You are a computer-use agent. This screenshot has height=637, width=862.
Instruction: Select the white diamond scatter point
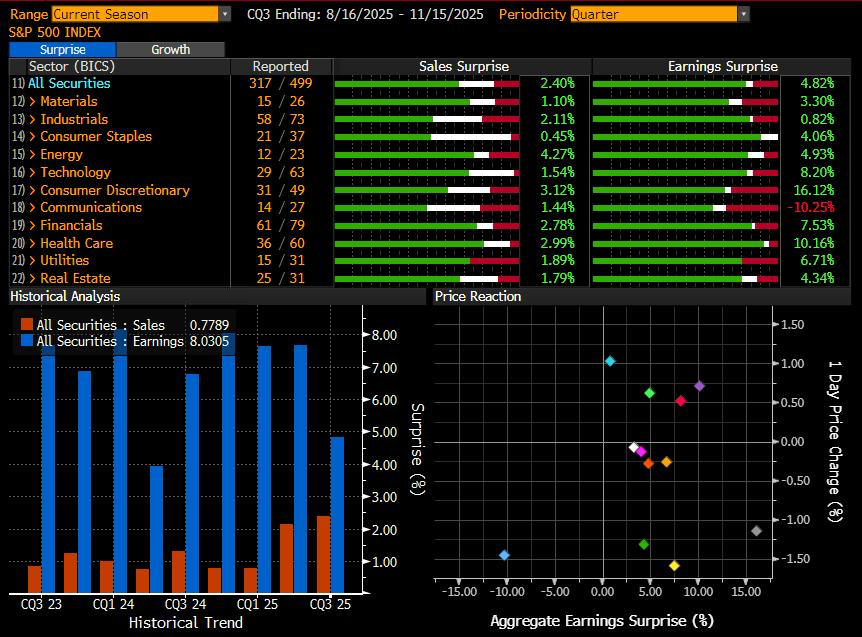(x=633, y=448)
